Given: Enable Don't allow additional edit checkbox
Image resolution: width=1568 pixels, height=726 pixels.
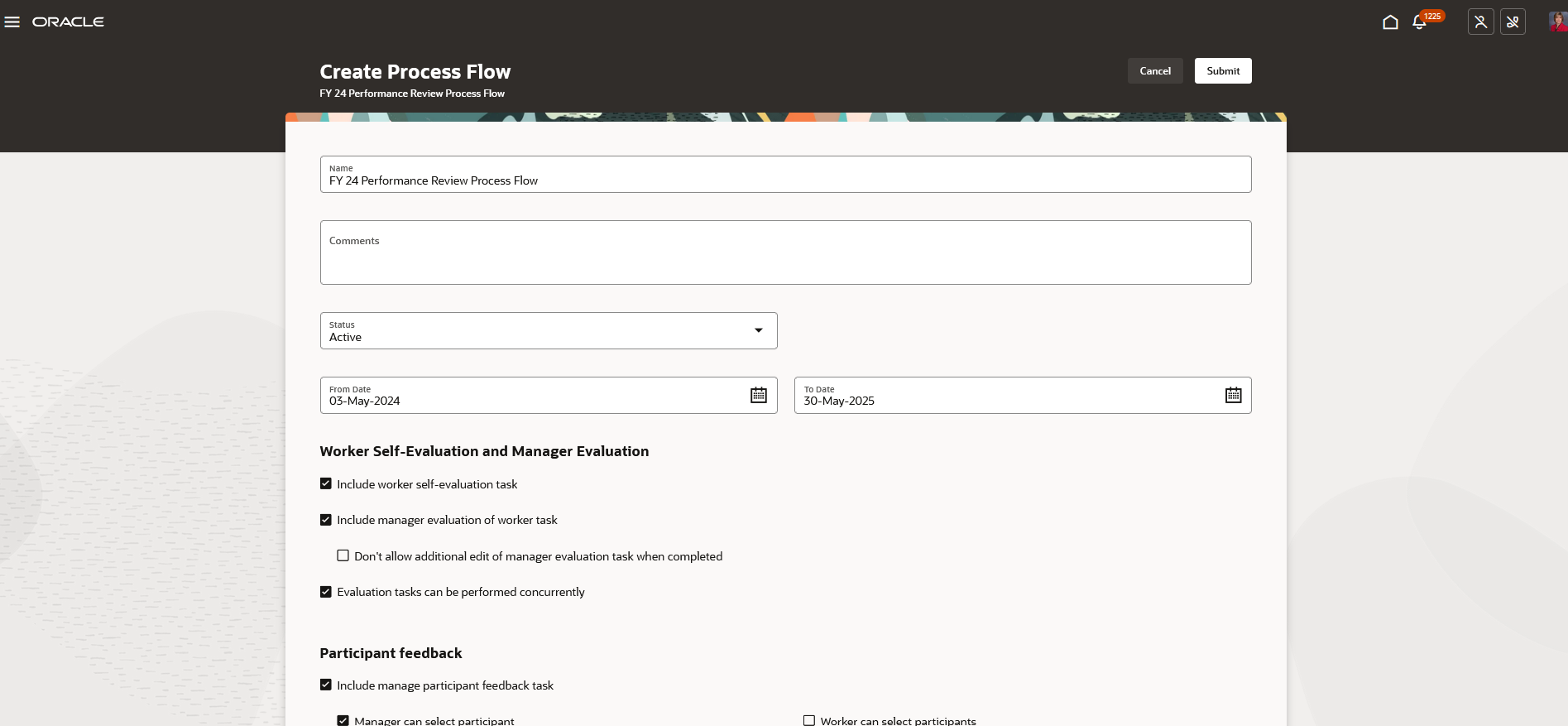Looking at the screenshot, I should 343,556.
